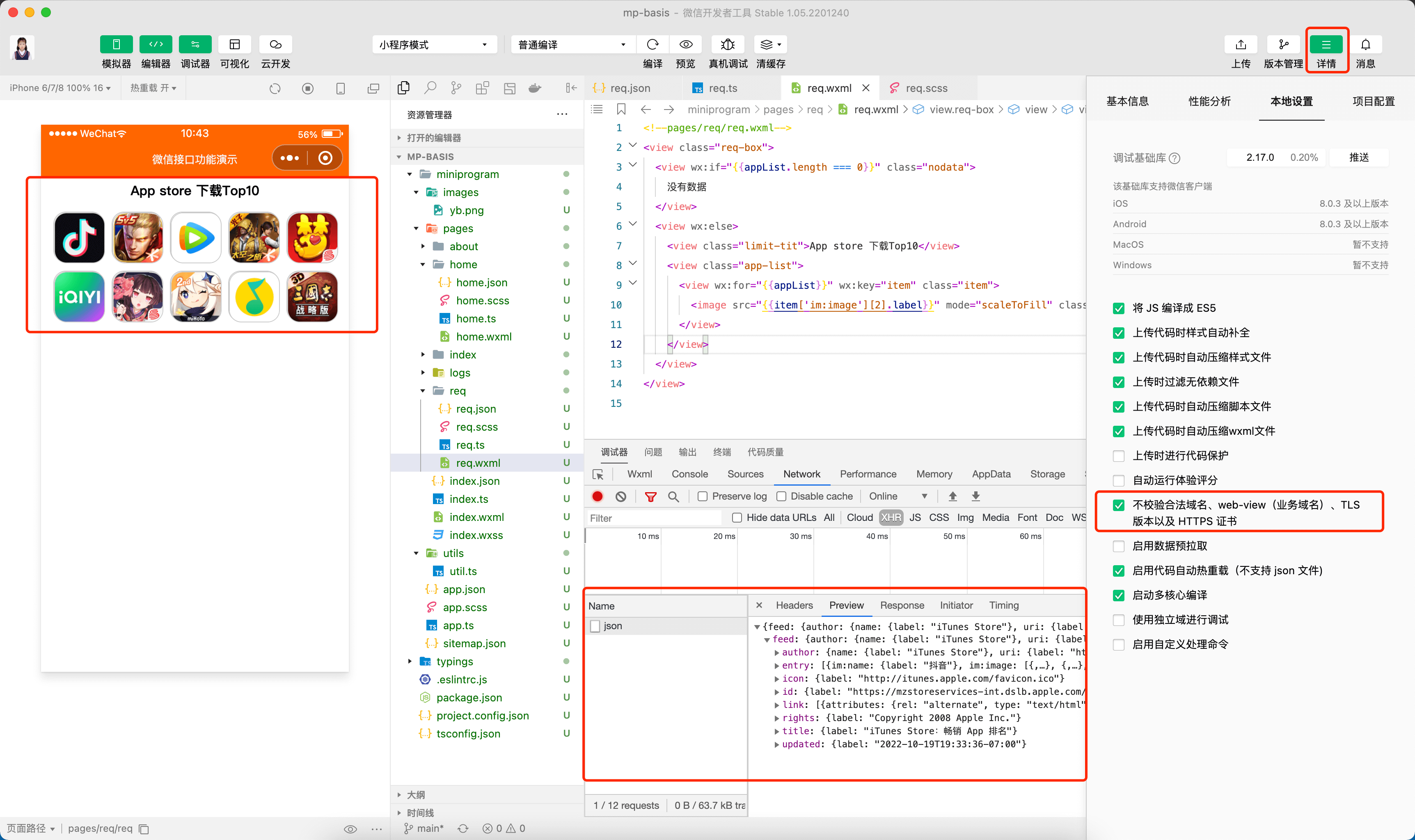Collapse the req folder

pyautogui.click(x=423, y=390)
